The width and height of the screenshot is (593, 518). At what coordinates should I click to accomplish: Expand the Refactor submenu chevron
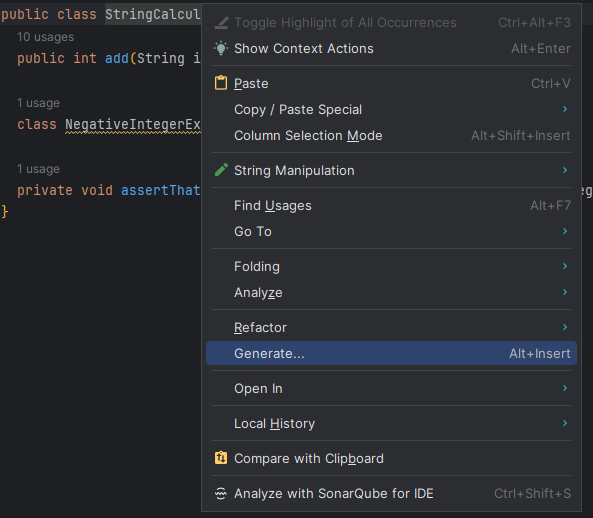[x=565, y=327]
